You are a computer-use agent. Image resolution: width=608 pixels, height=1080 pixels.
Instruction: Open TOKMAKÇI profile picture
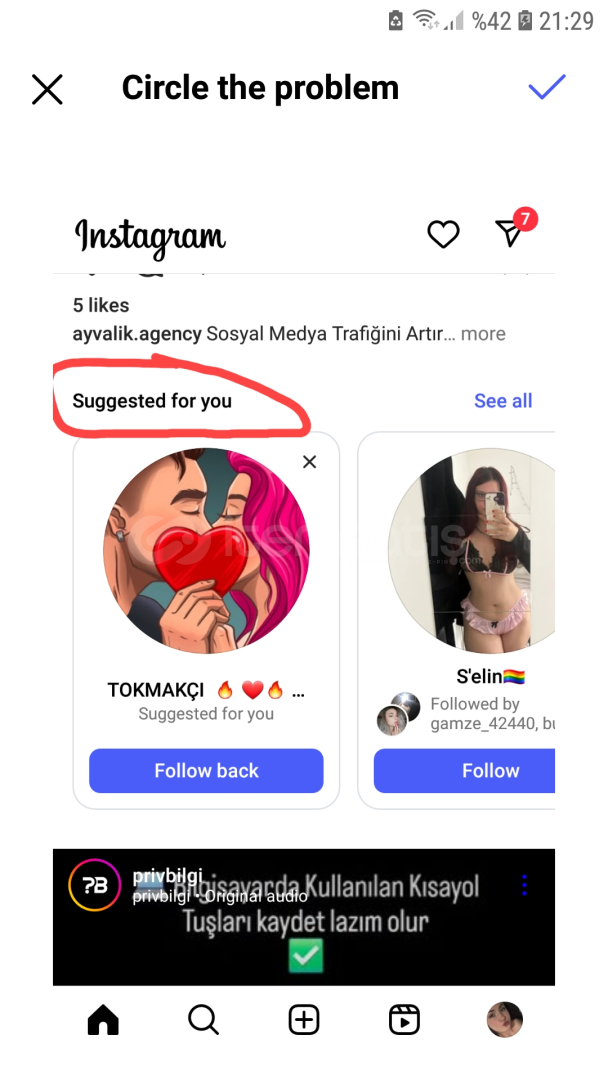coord(206,551)
